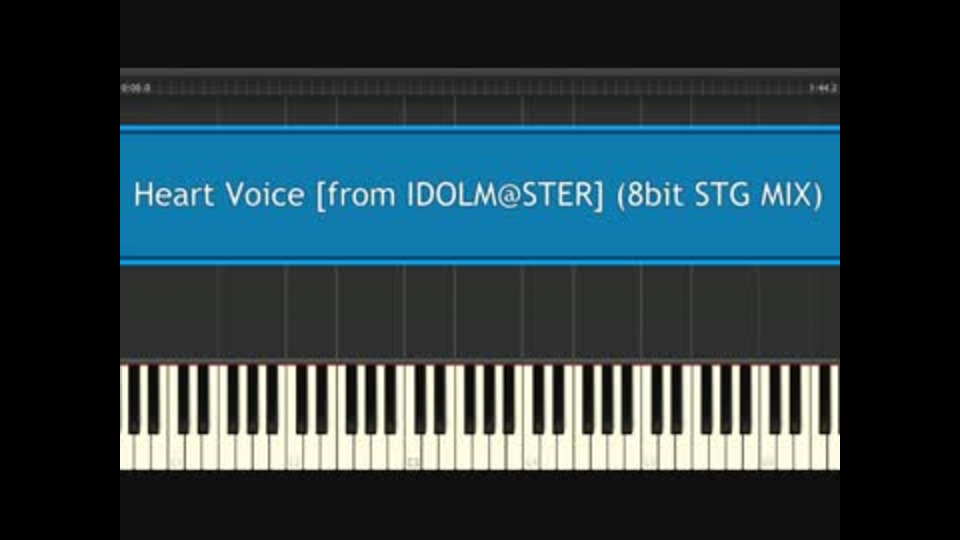This screenshot has height=540, width=960.
Task: Click the word IDOLM@STER in the title
Action: tap(505, 195)
